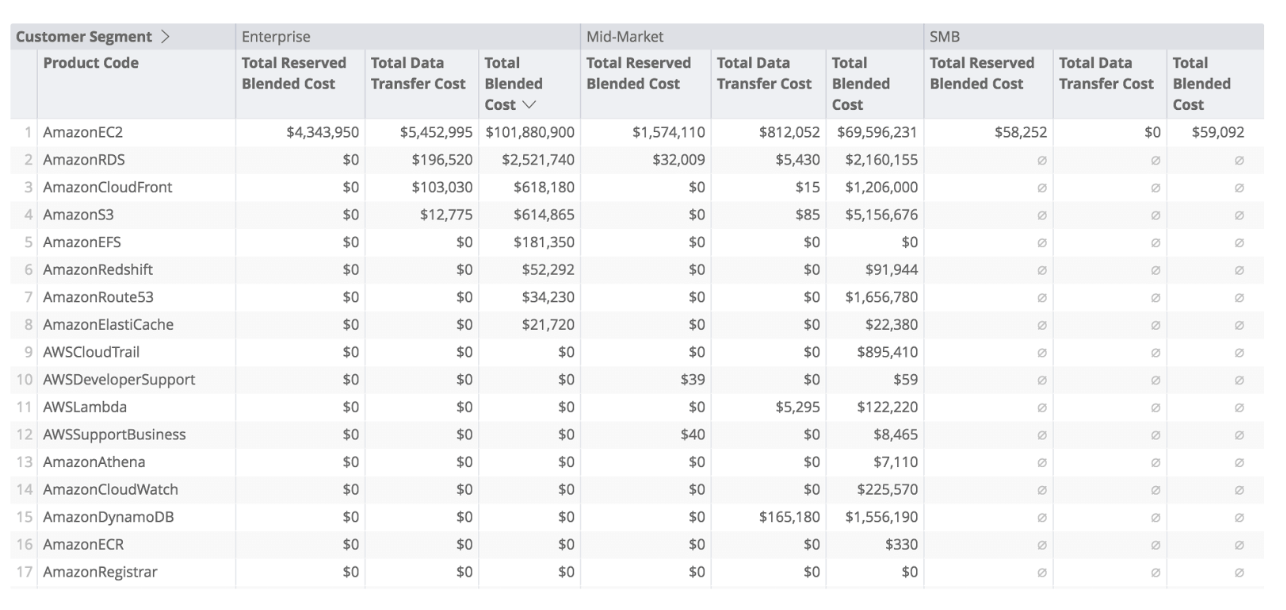This screenshot has width=1286, height=610.
Task: Sort by SMB Total Reserved Blended Cost
Action: tap(982, 73)
